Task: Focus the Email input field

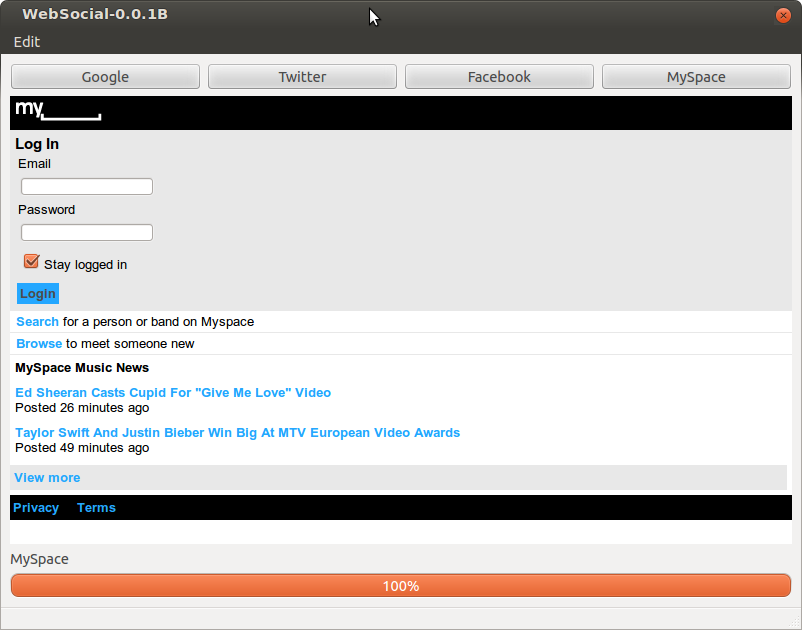Action: pos(87,187)
